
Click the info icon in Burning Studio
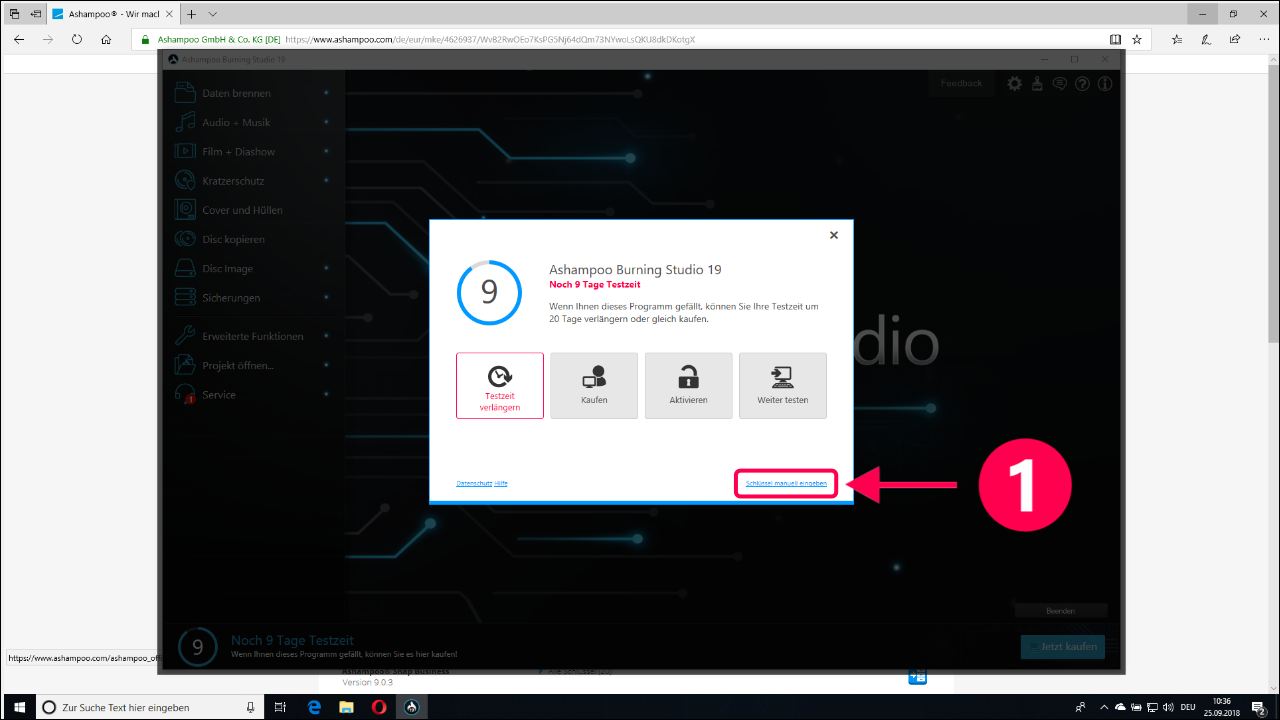(x=1105, y=84)
